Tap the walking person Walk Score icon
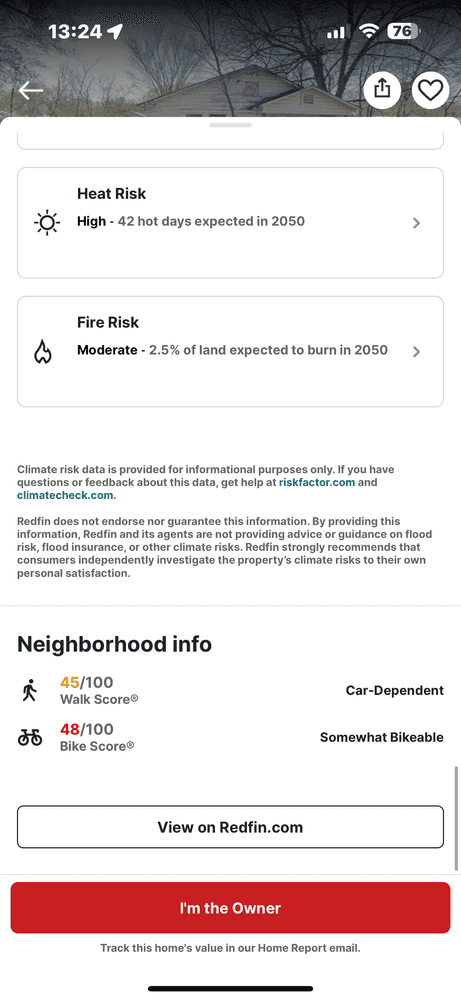The height and width of the screenshot is (1000, 461). [29, 690]
